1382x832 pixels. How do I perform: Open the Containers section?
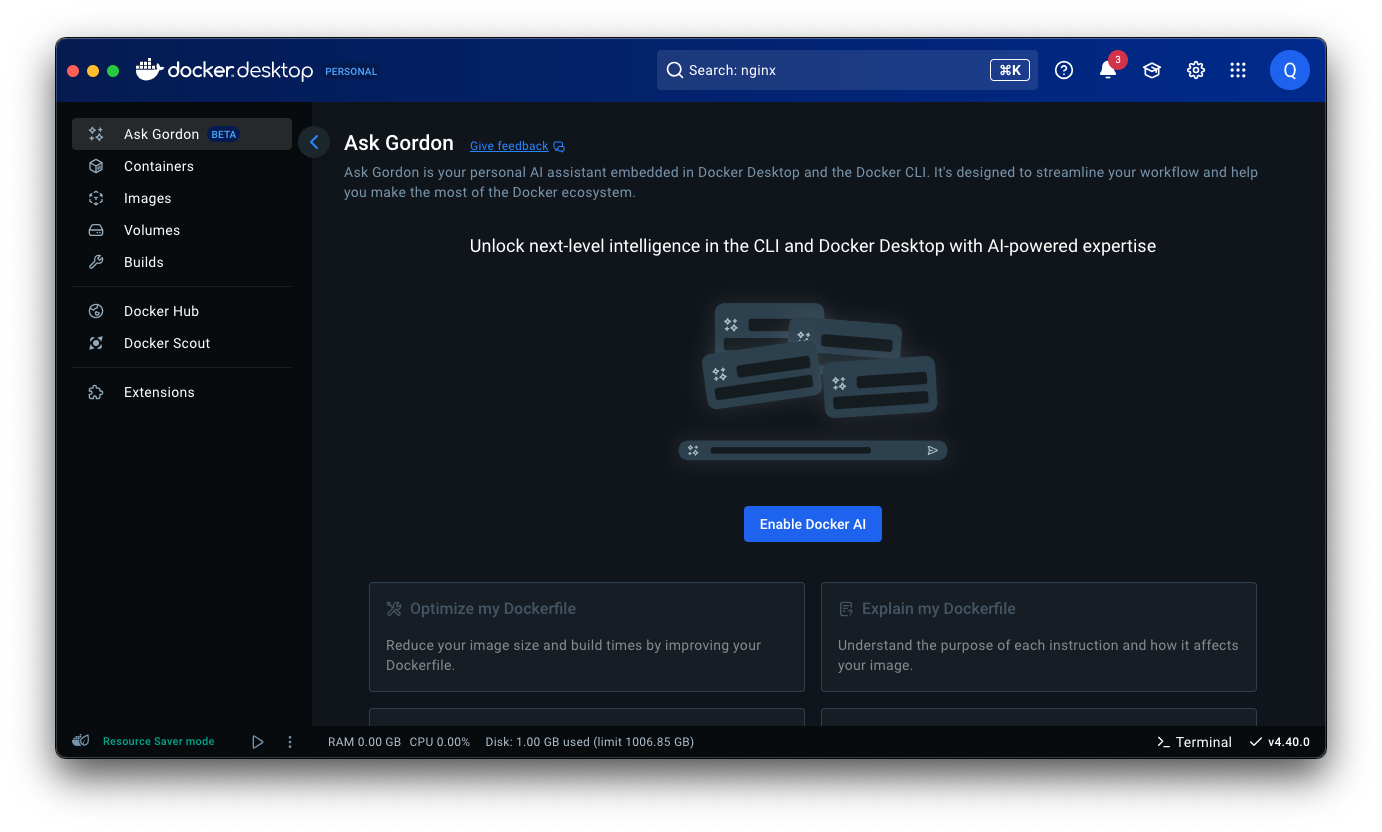click(x=182, y=166)
